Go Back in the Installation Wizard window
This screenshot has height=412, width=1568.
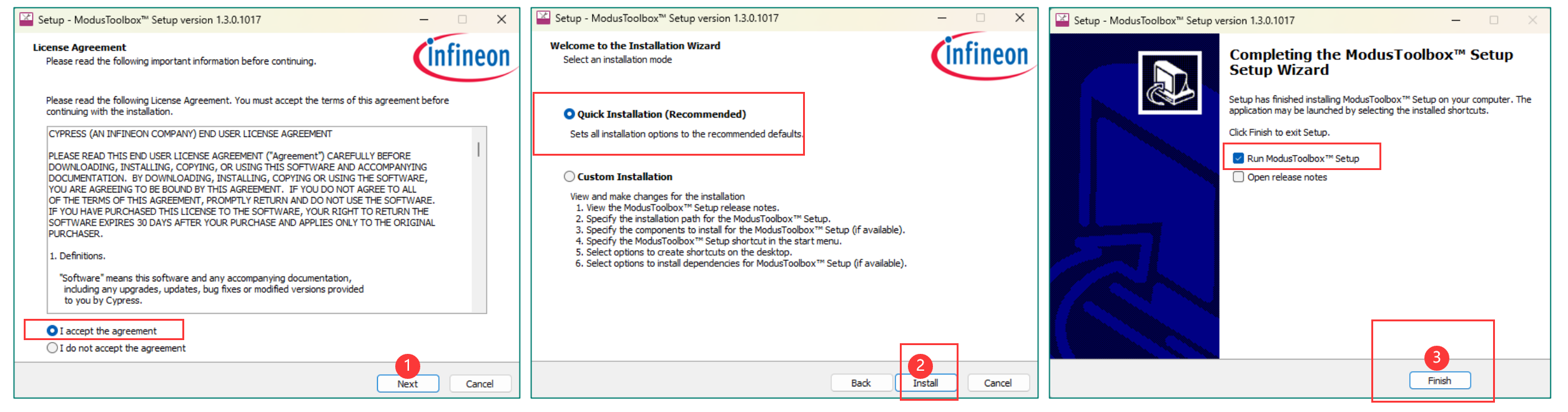coord(861,383)
